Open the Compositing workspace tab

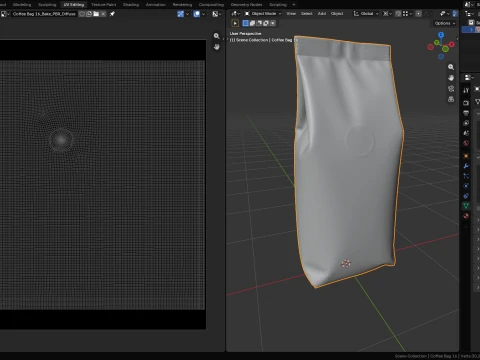(x=211, y=5)
